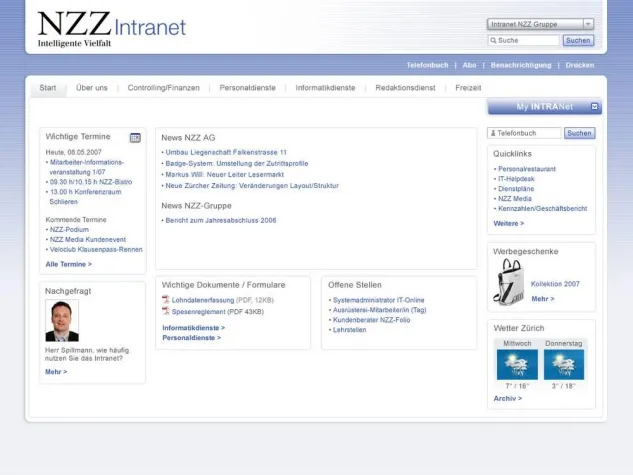
Task: Open Badge-System Umstellung der Zutrittsprofile news
Action: pos(237,163)
